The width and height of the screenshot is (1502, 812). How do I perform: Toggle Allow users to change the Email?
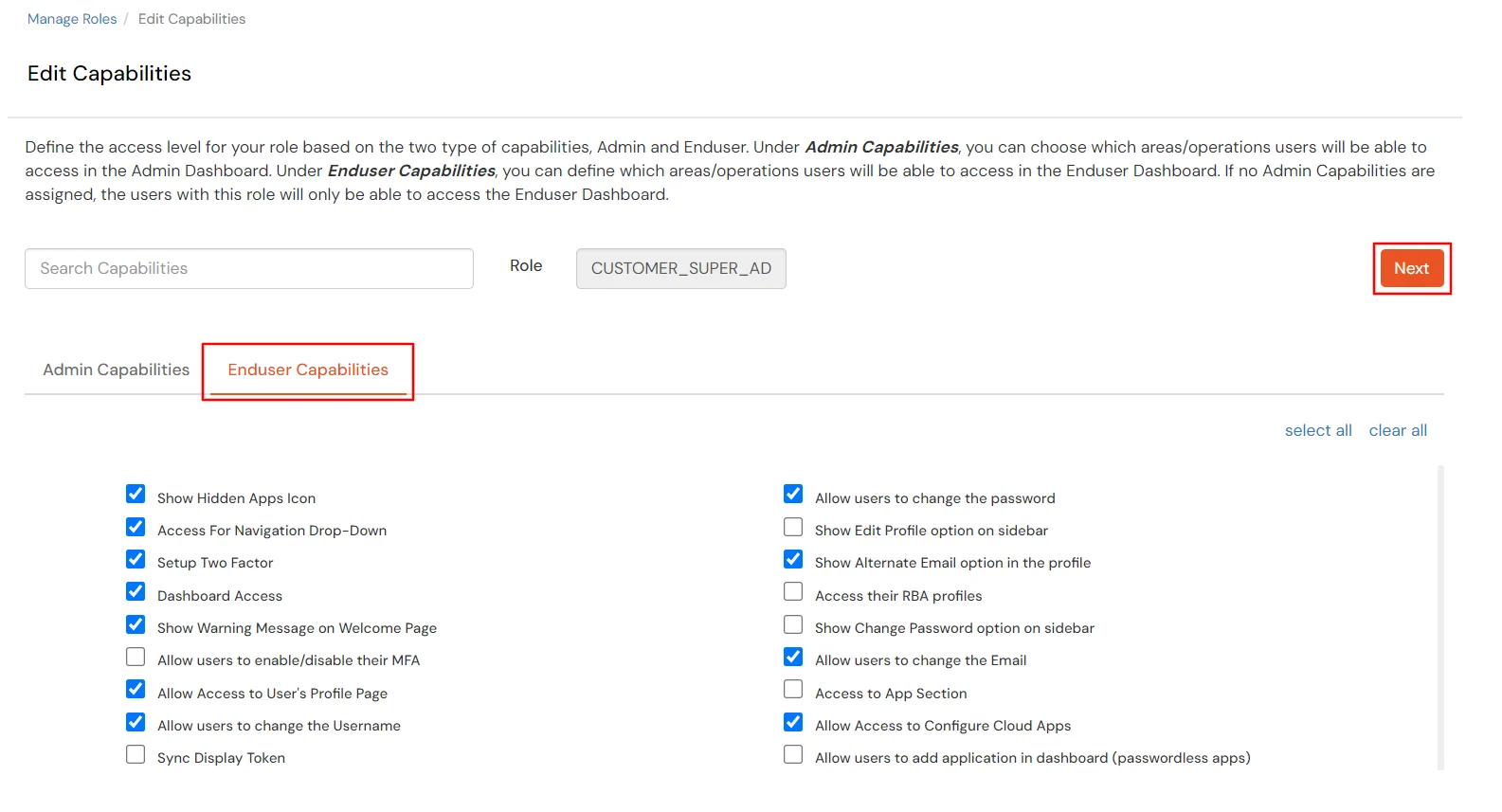(793, 657)
